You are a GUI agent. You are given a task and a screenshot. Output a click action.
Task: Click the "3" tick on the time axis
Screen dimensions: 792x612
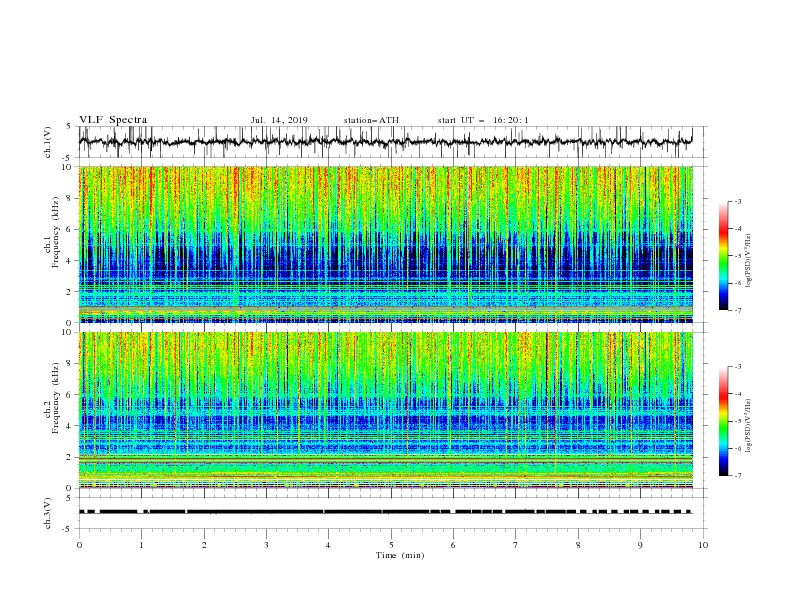coord(266,545)
